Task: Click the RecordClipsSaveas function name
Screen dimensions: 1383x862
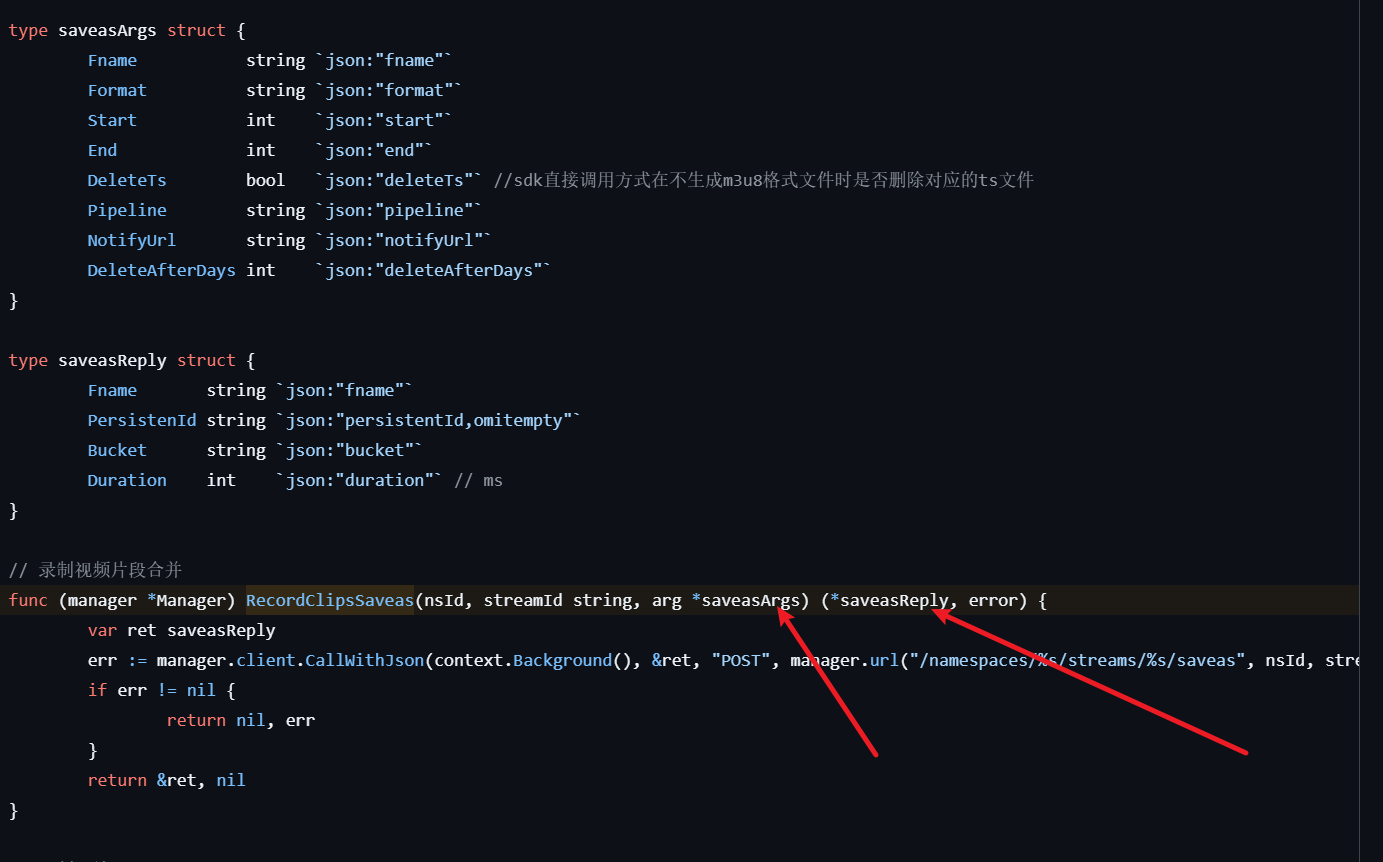Action: pyautogui.click(x=330, y=600)
